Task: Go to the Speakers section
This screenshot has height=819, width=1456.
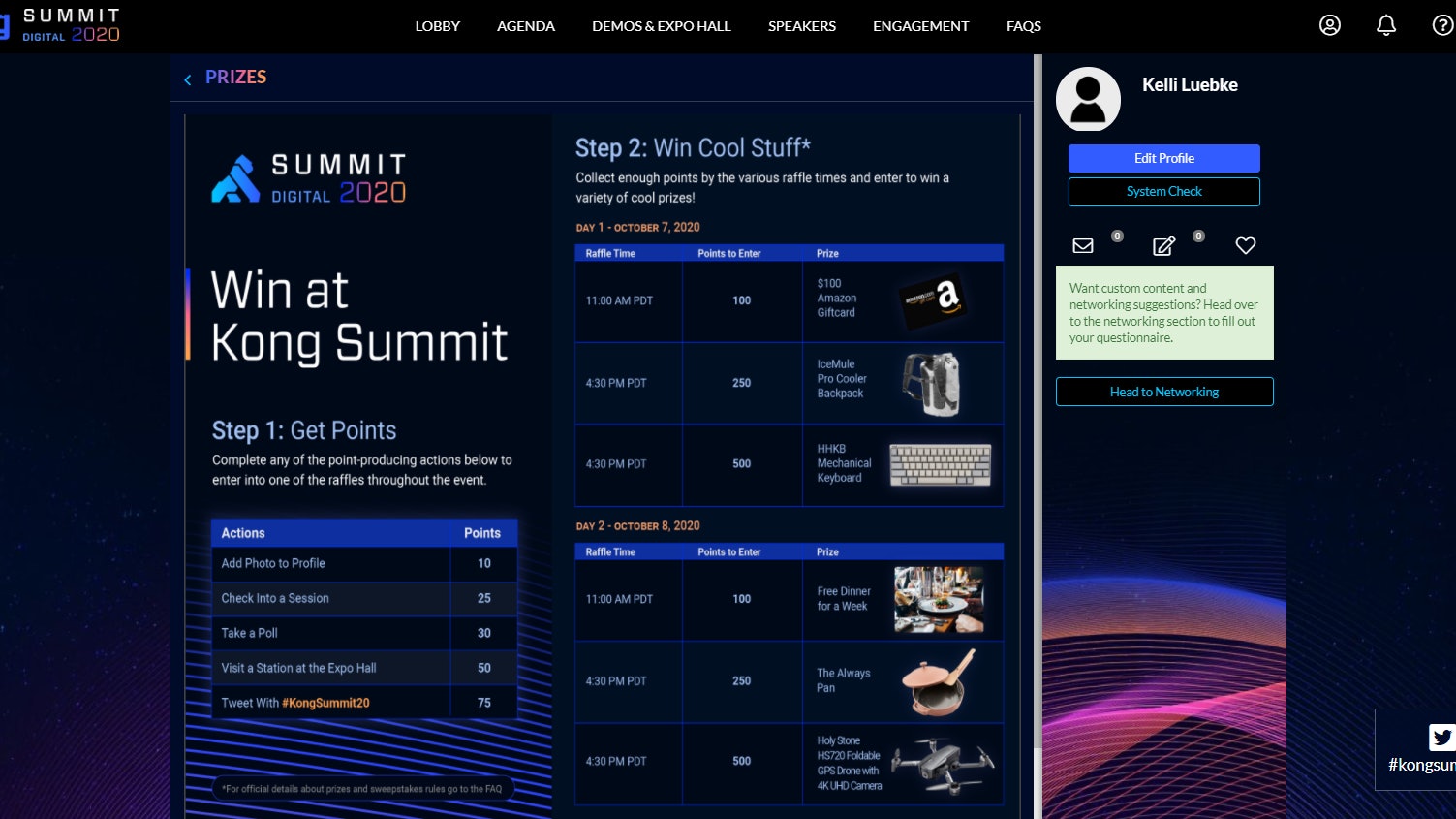Action: click(801, 26)
